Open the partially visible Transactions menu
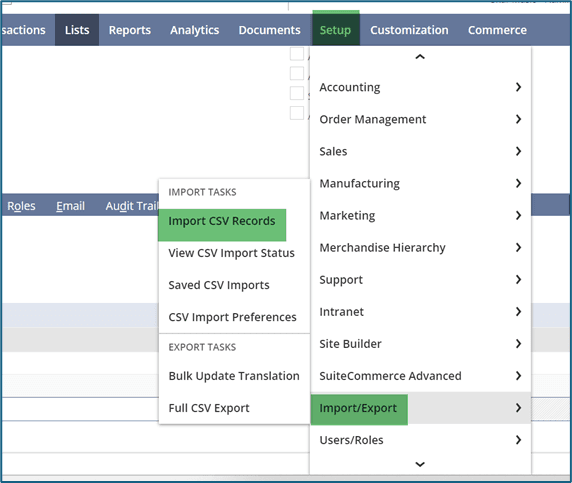 24,30
